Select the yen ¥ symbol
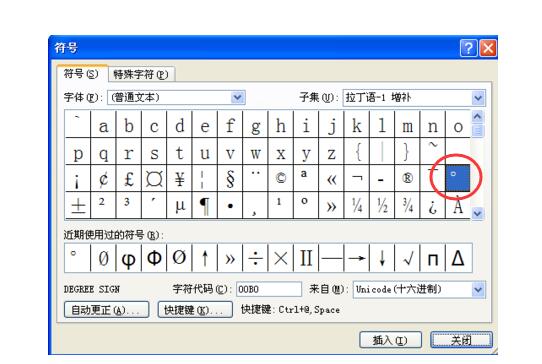 179,178
